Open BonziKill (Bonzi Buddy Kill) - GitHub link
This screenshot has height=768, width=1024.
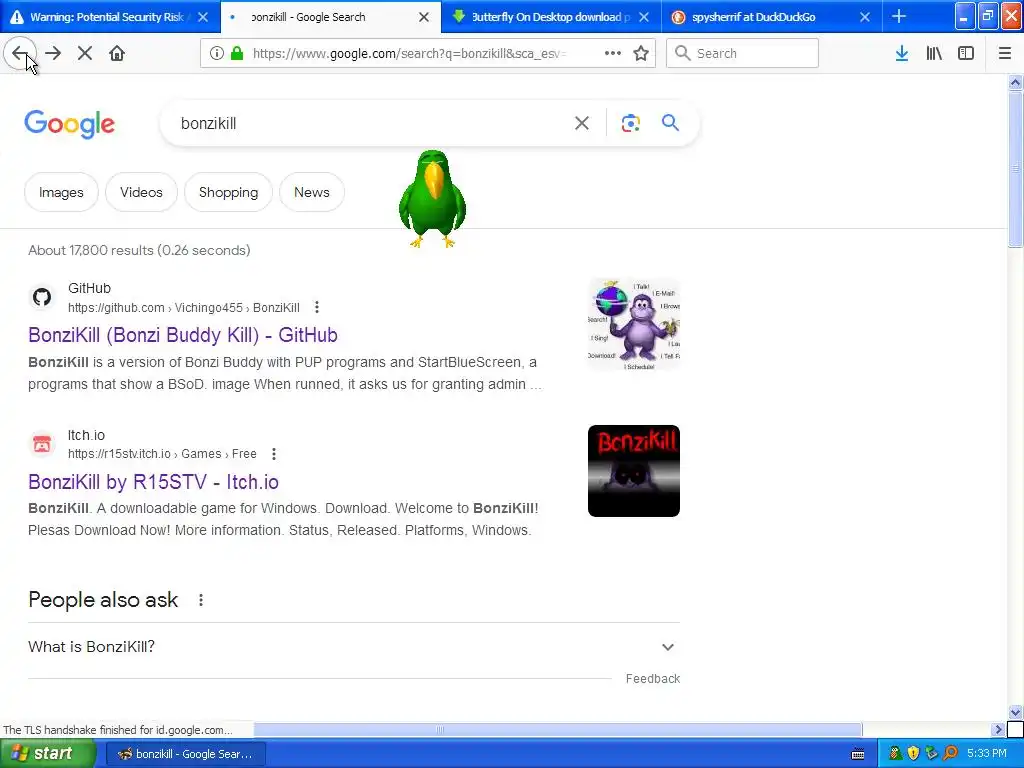183,335
